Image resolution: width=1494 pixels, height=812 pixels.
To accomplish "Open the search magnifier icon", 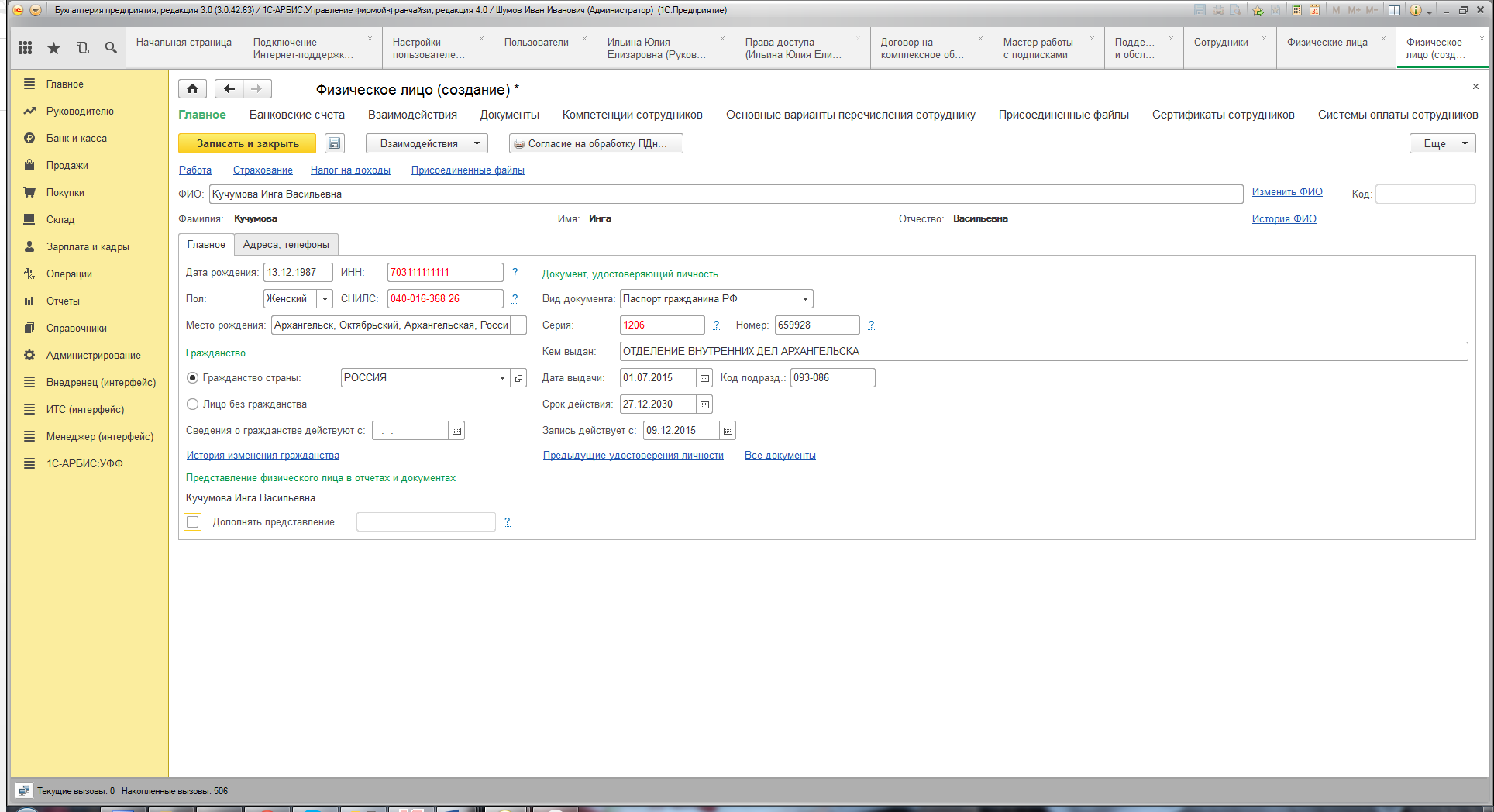I will [111, 48].
